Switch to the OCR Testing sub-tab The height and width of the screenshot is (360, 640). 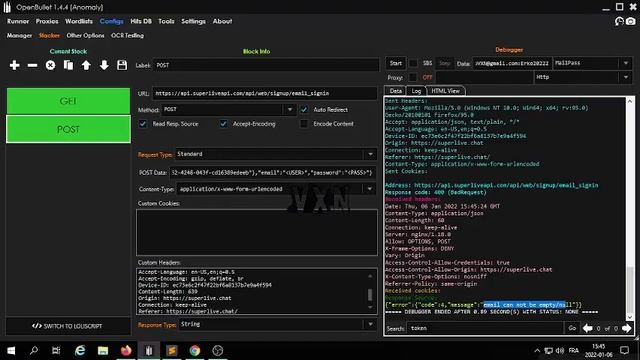(127, 36)
